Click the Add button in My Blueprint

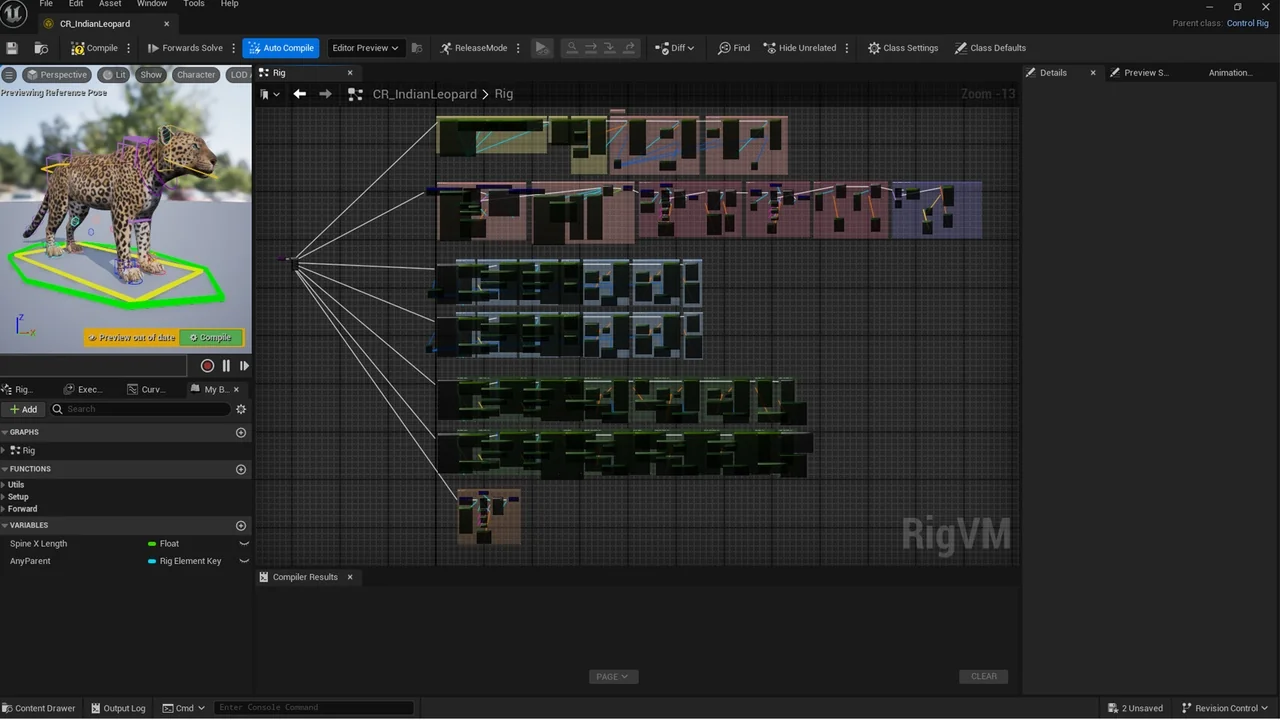pos(24,409)
